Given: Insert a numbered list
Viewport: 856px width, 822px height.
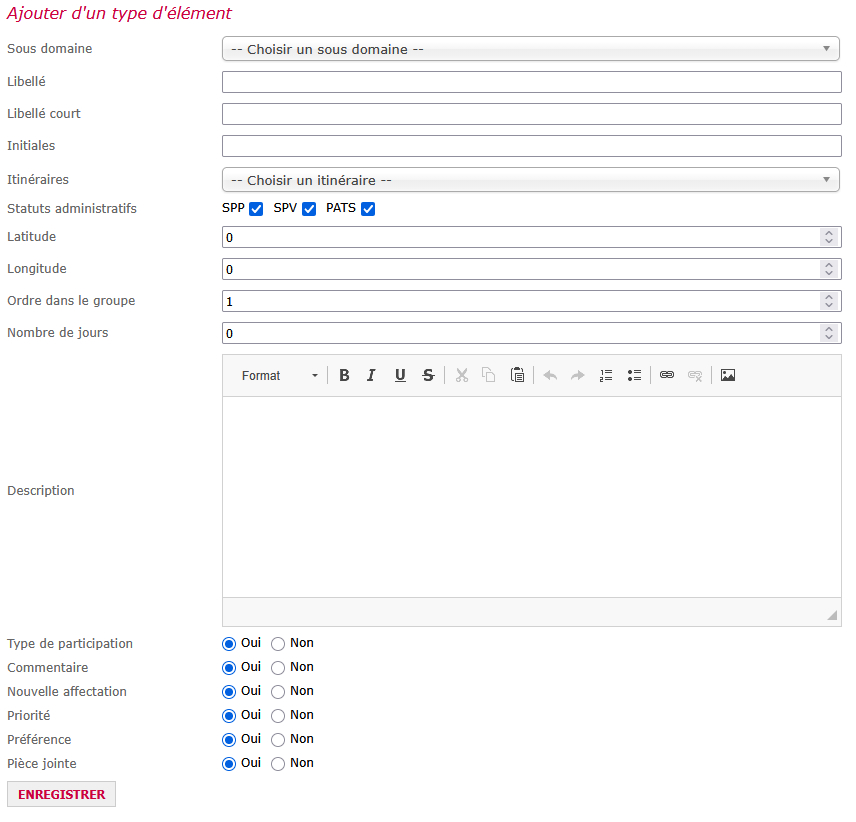Looking at the screenshot, I should coord(606,376).
